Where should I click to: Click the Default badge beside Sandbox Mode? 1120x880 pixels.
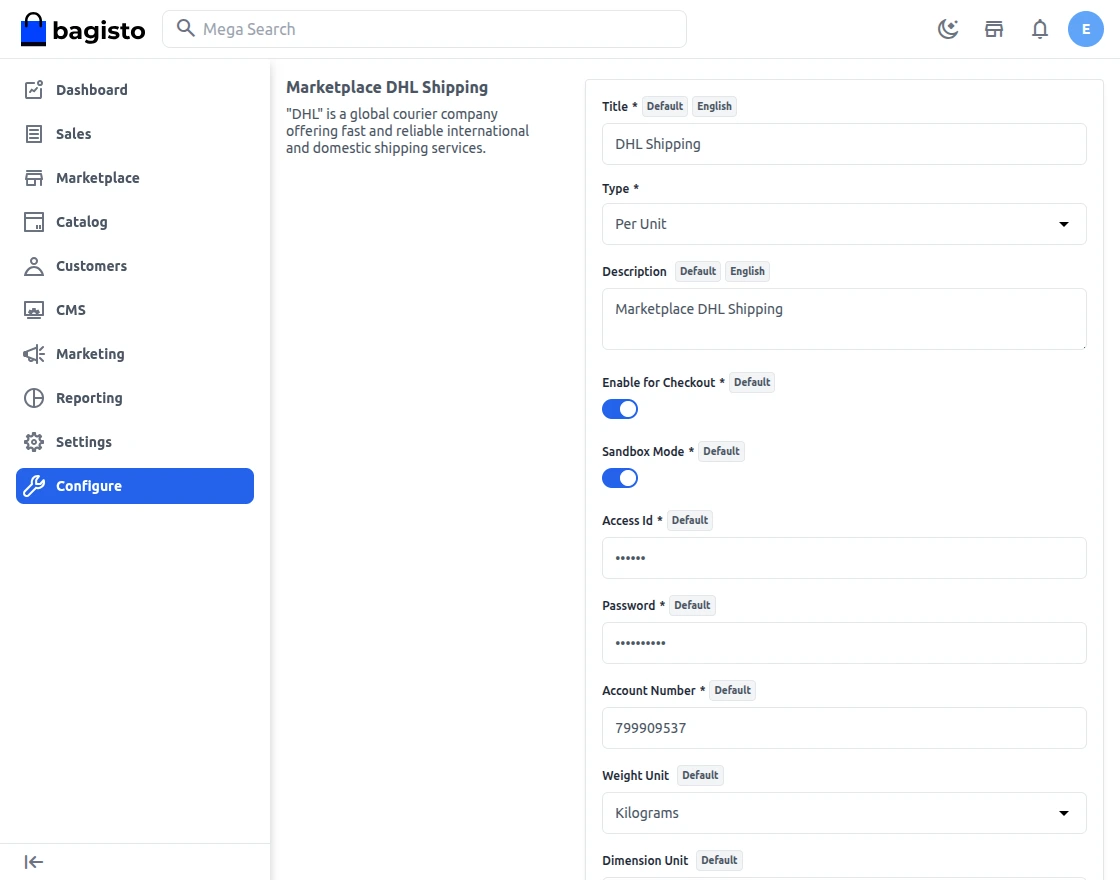721,451
